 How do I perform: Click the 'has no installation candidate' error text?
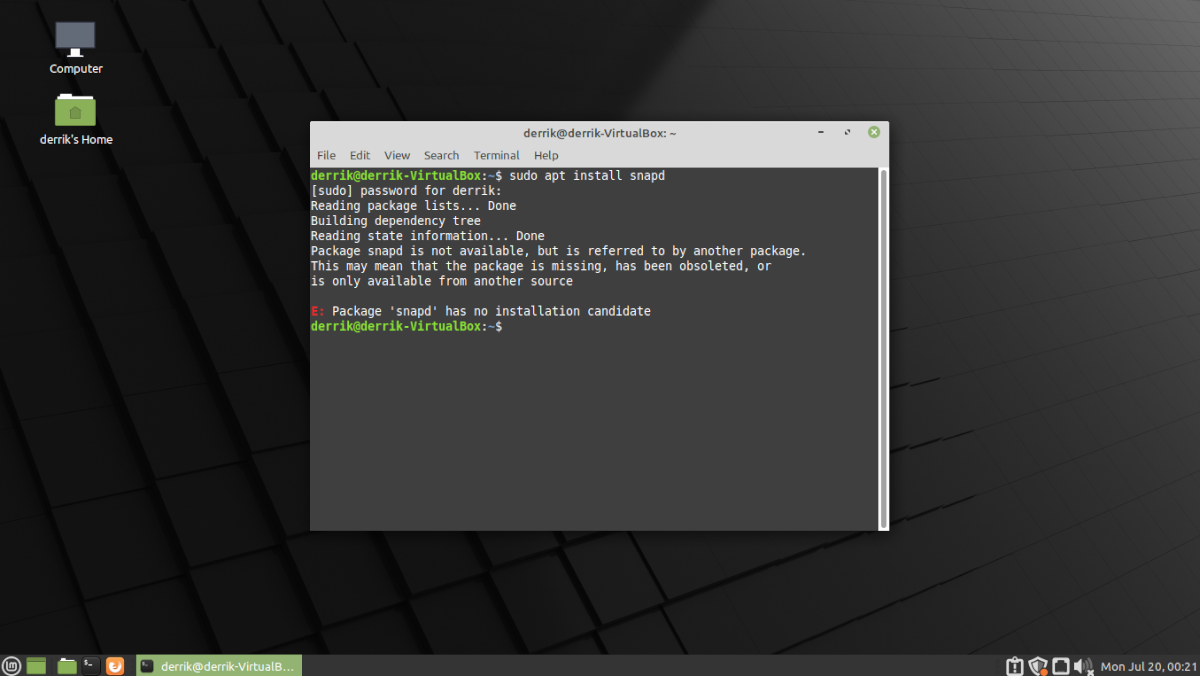[548, 311]
